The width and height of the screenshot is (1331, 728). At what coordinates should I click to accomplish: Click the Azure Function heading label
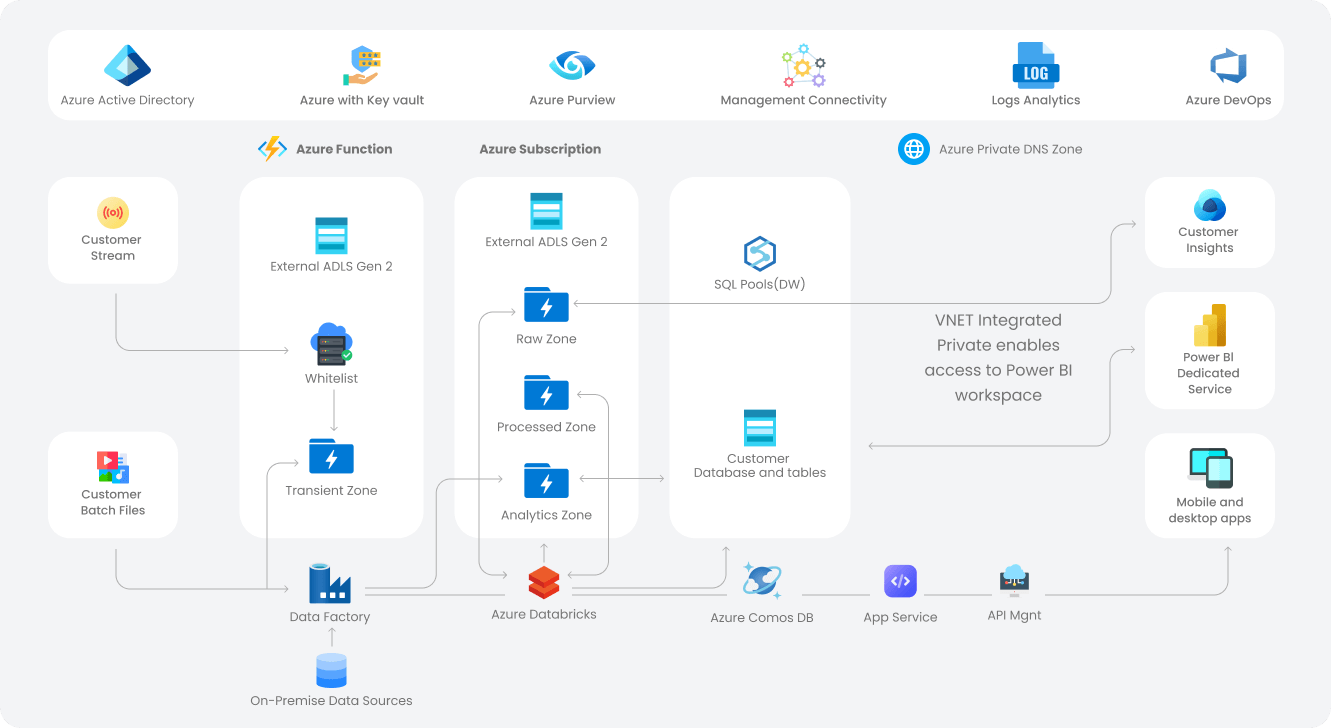344,149
